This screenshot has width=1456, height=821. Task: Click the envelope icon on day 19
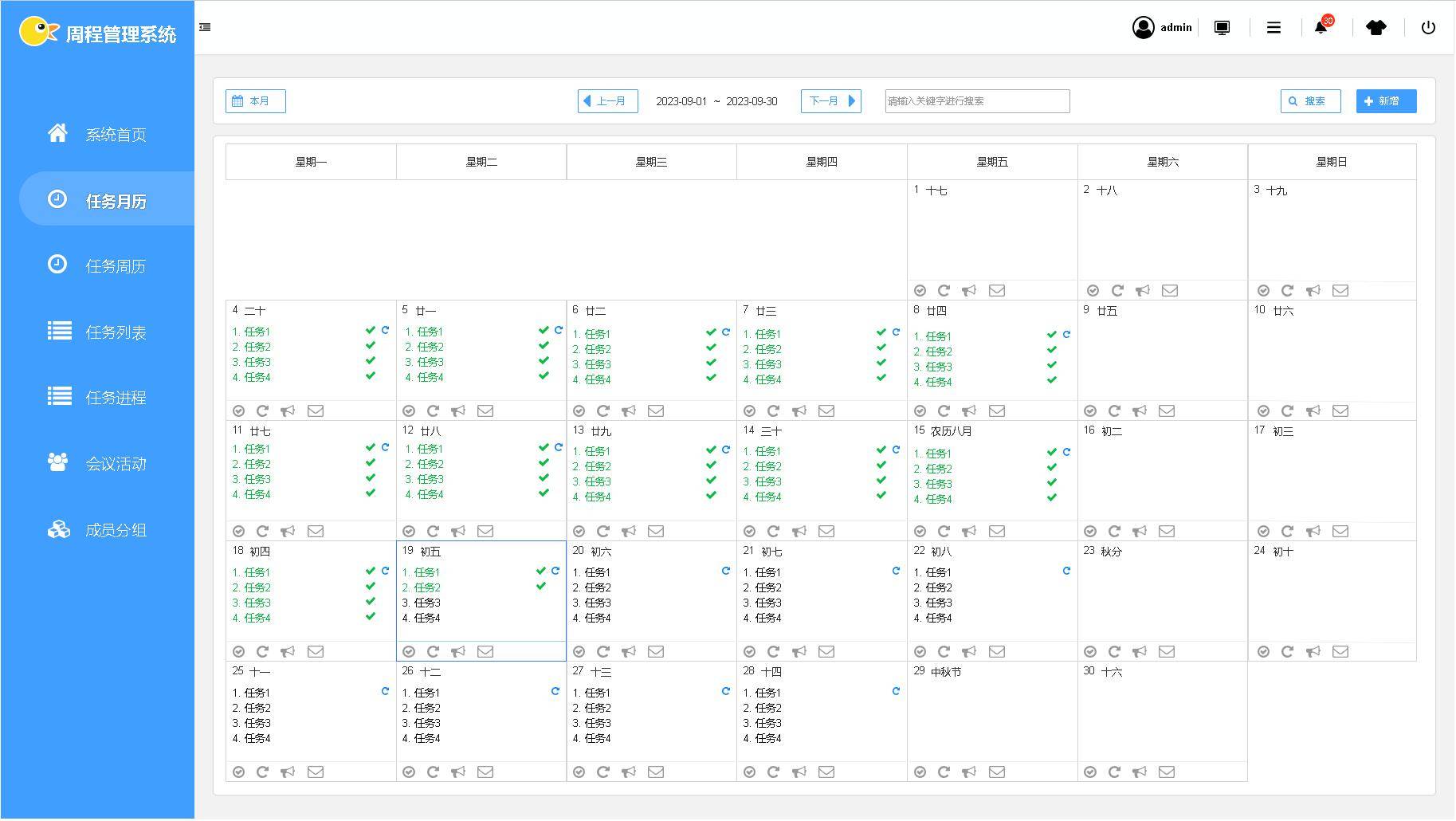(485, 652)
